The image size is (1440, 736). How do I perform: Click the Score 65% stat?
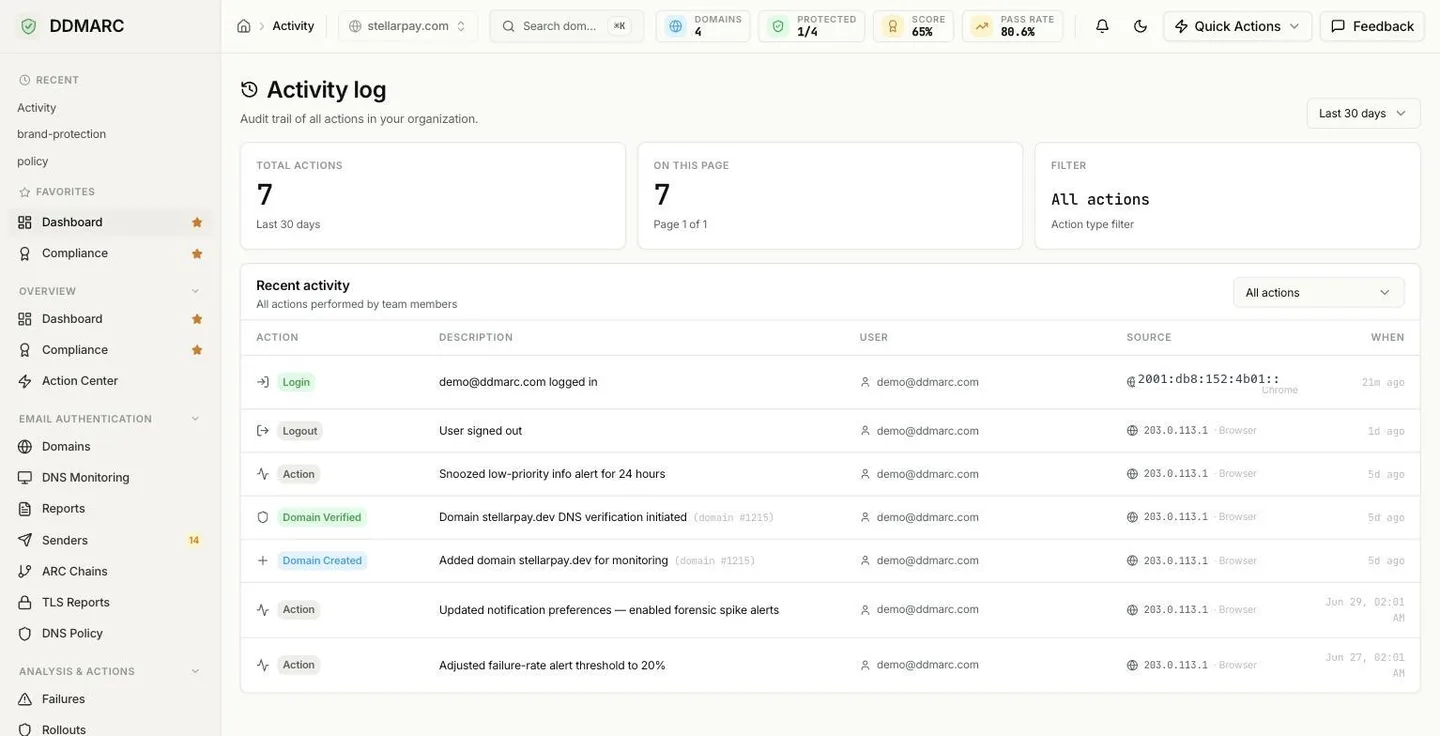(913, 26)
